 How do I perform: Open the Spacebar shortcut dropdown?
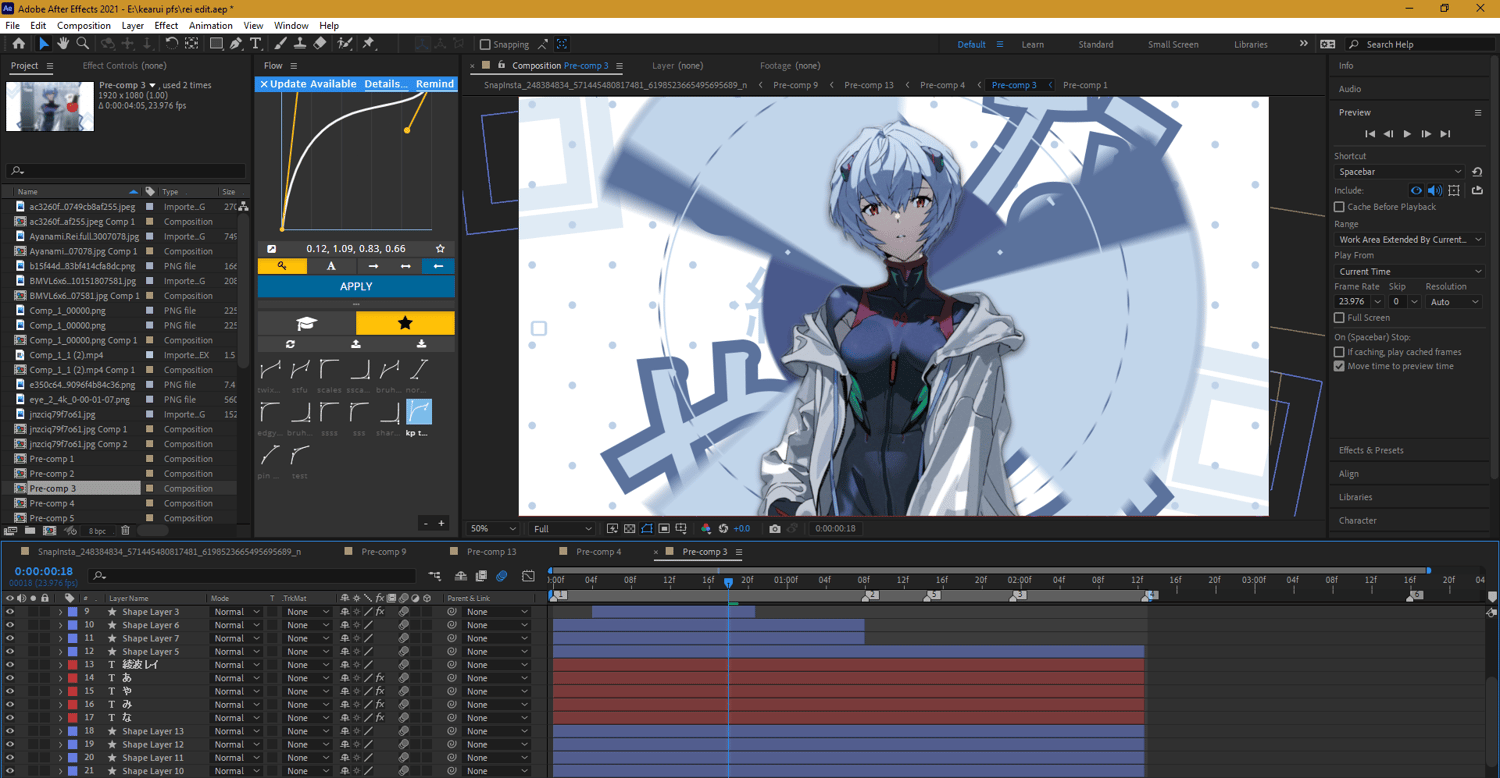1399,172
